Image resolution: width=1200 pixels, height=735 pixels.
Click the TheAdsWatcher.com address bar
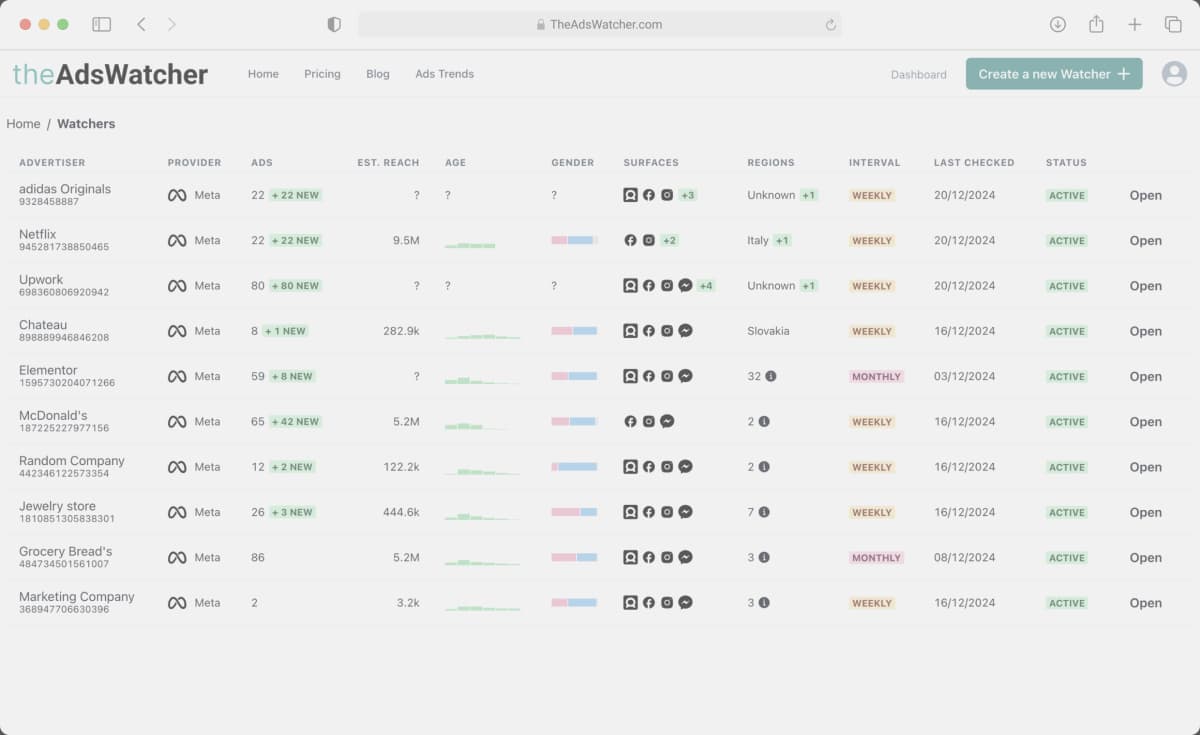tap(600, 24)
